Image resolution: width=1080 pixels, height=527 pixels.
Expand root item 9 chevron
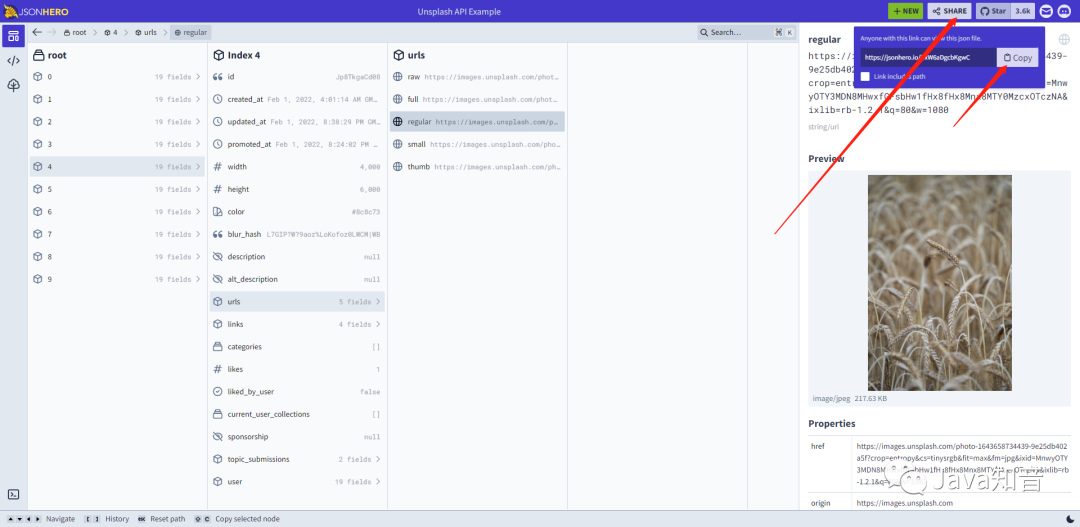(198, 279)
